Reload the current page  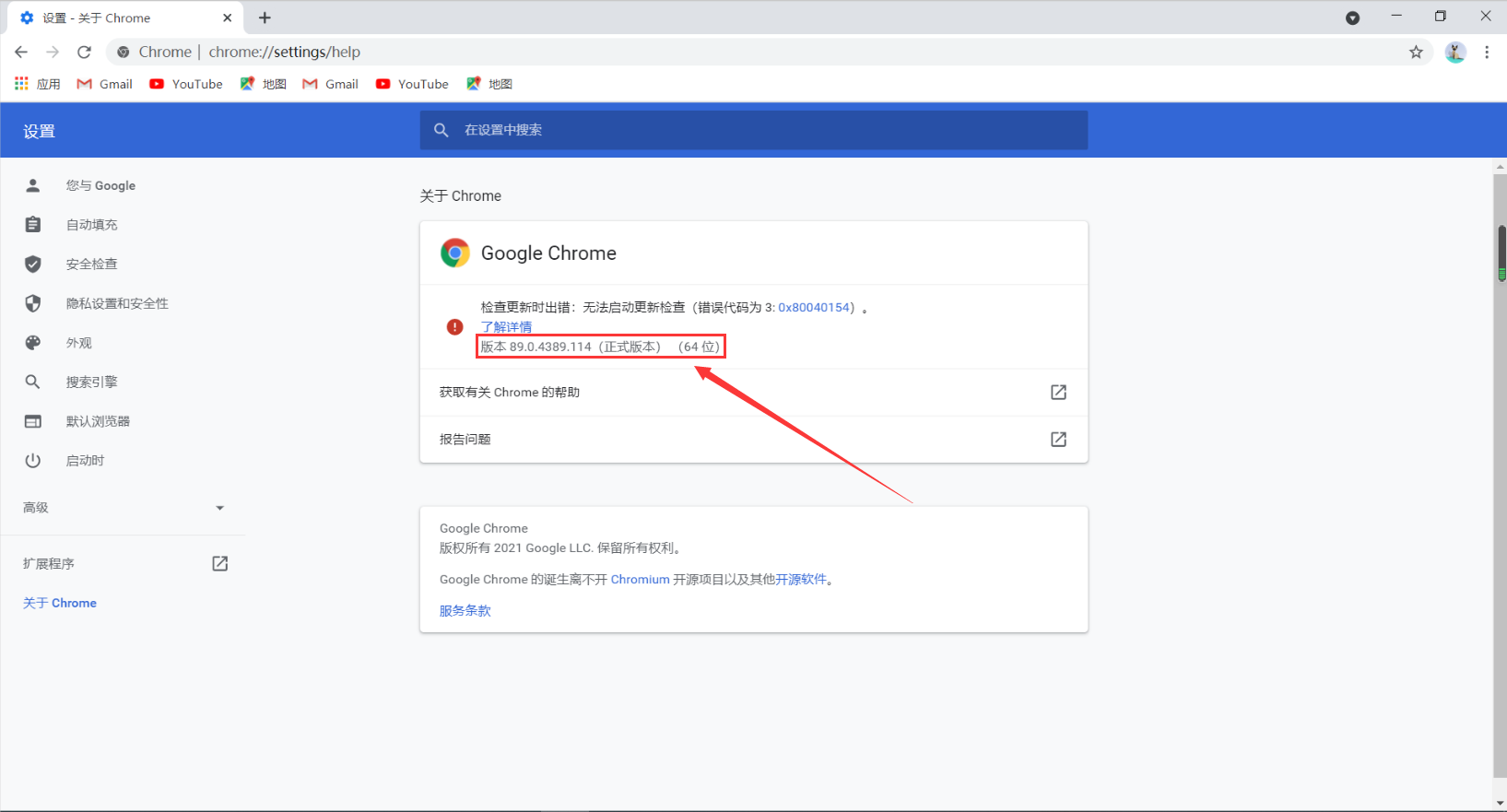[x=84, y=53]
